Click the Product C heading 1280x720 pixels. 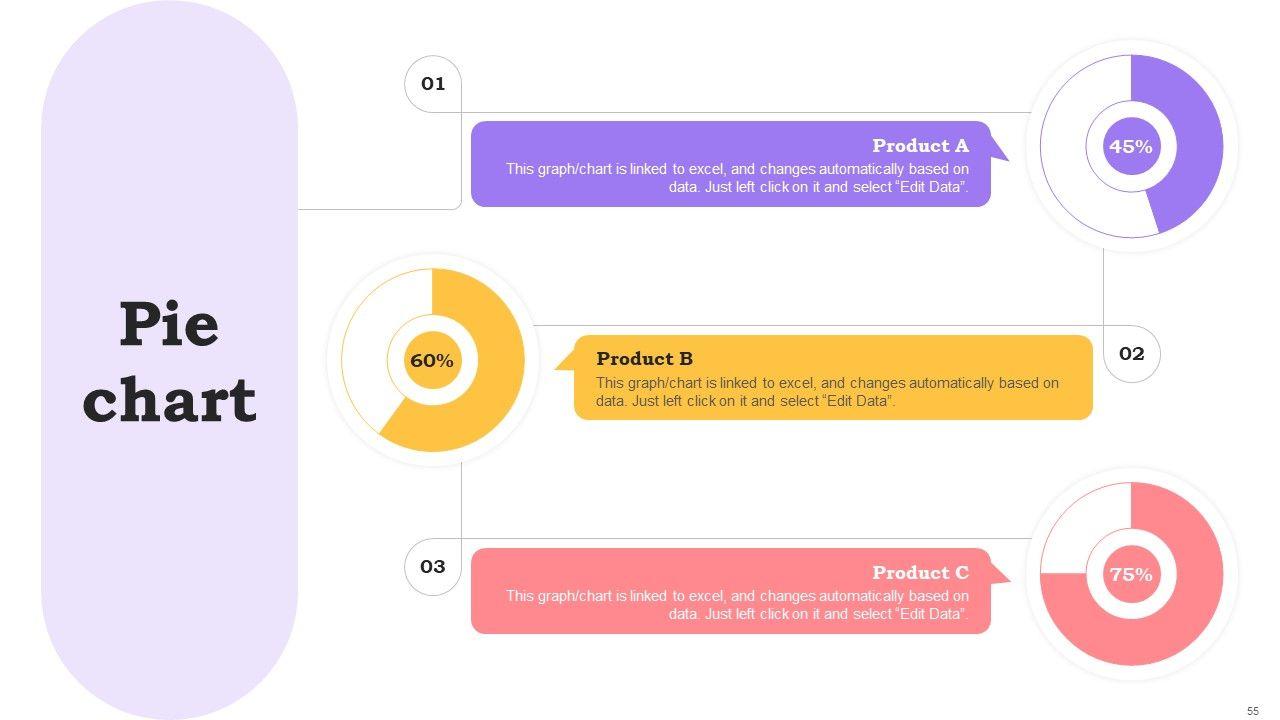[x=920, y=573]
